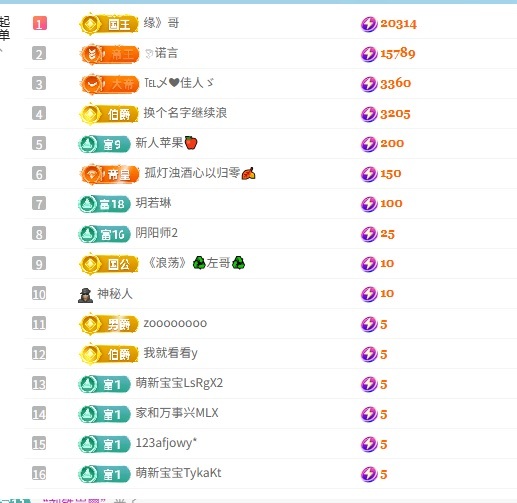Click the 伯爵 badge beside 换个名字继续浪

109,114
